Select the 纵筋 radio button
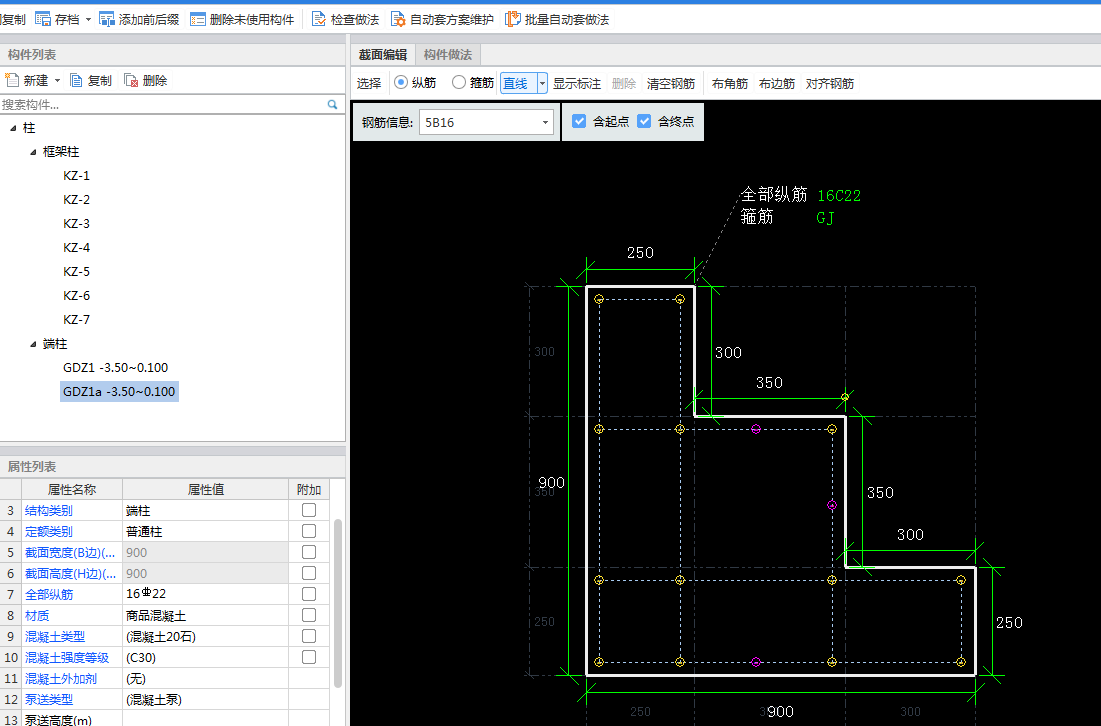 tap(401, 83)
